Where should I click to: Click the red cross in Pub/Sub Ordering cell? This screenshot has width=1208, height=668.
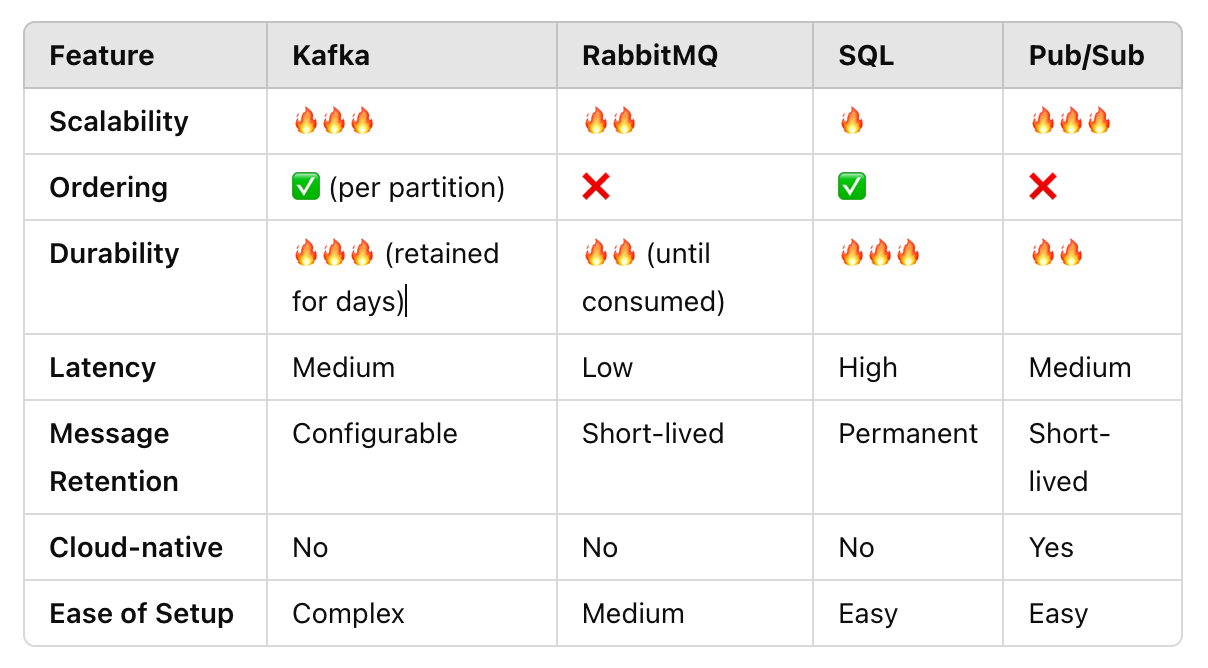coord(1043,187)
